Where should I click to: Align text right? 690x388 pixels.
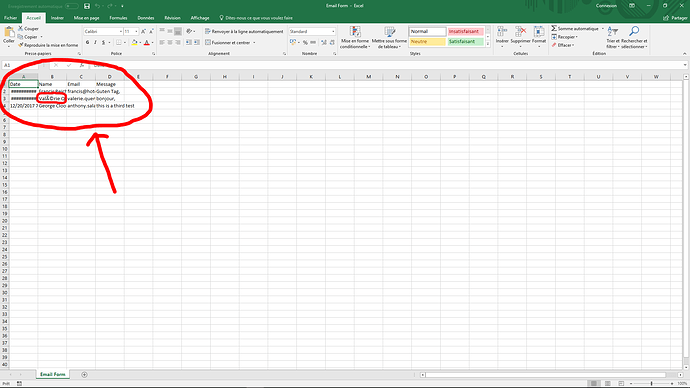coord(178,43)
